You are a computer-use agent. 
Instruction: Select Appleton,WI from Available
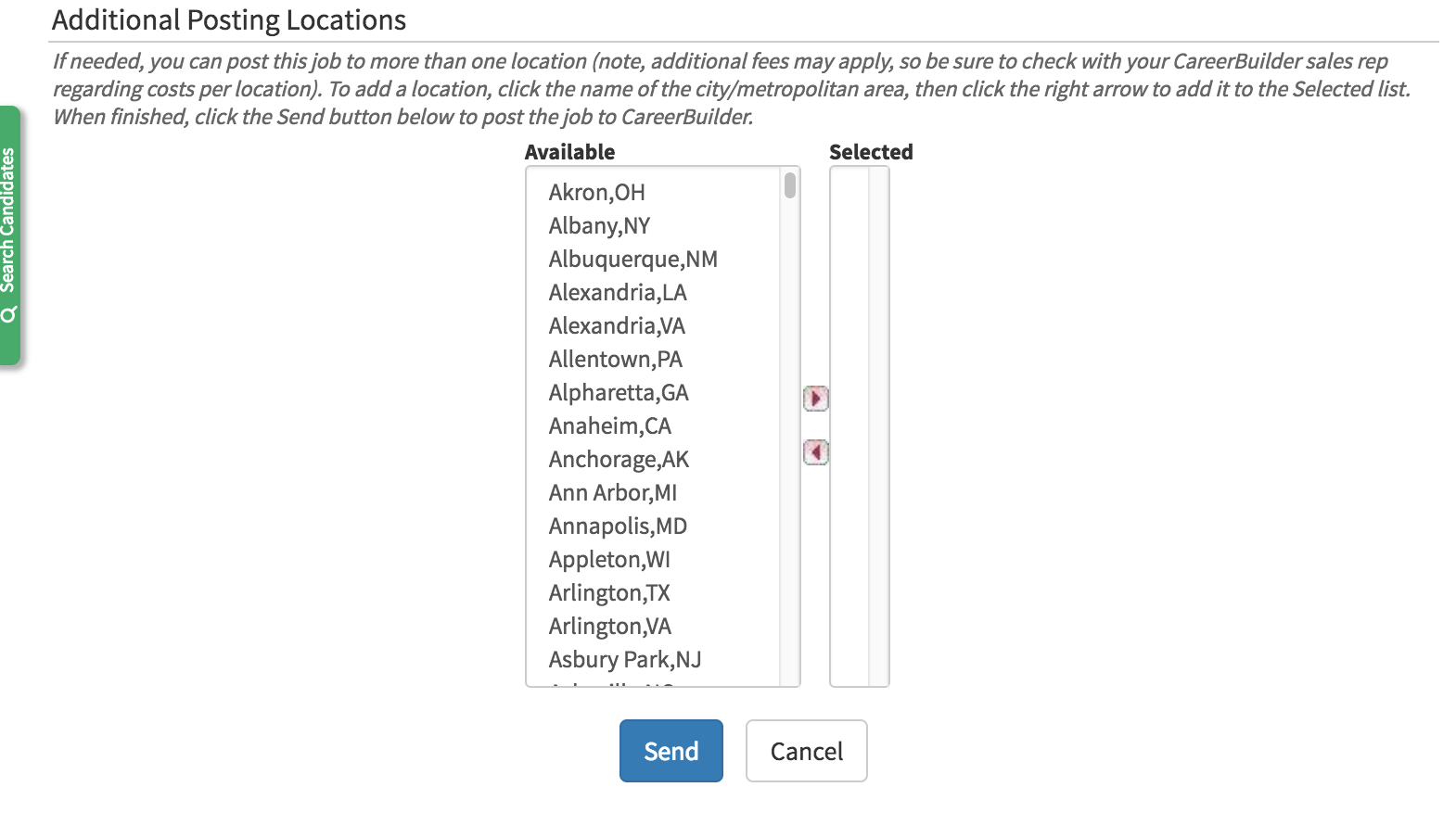click(x=609, y=560)
